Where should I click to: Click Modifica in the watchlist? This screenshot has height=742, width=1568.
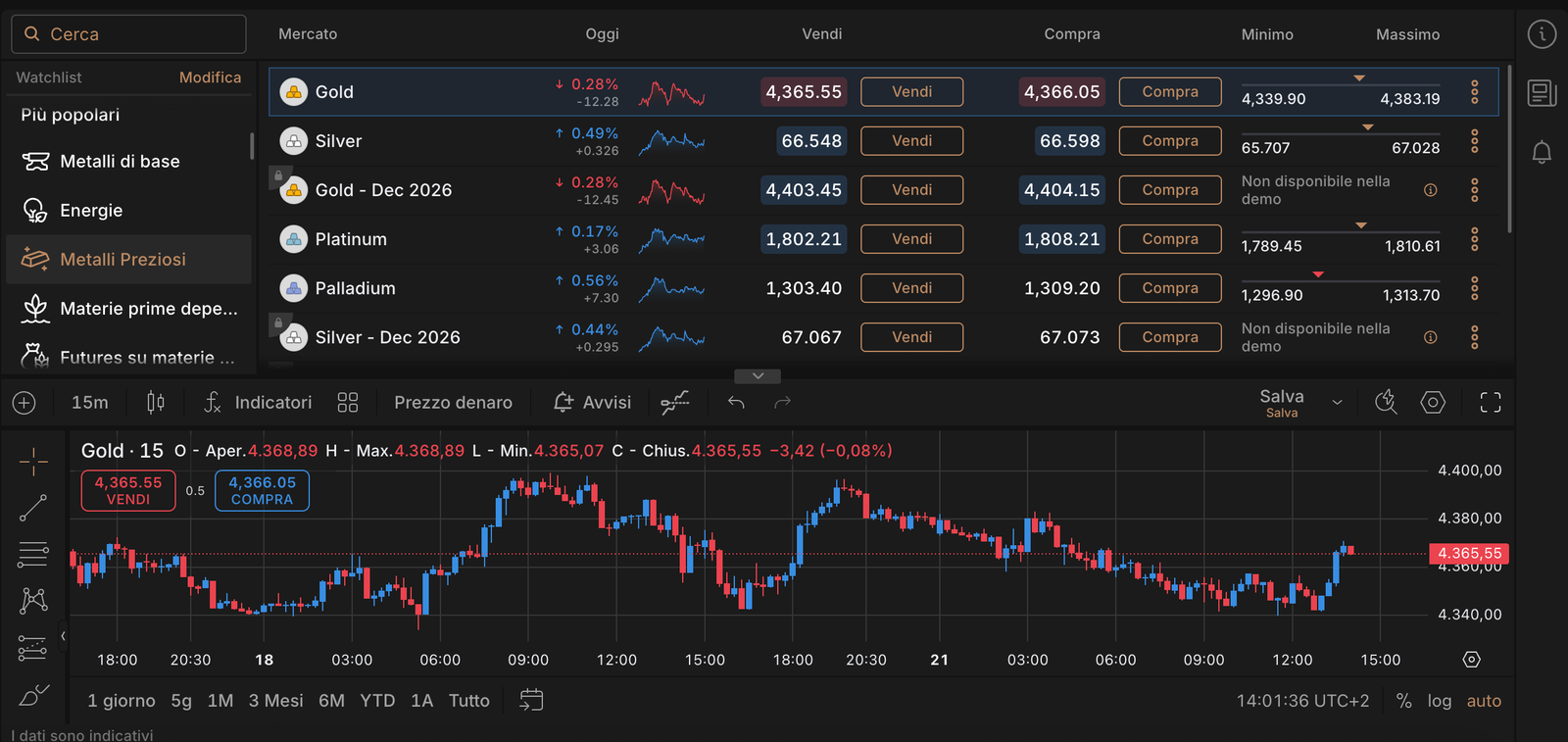[x=210, y=77]
